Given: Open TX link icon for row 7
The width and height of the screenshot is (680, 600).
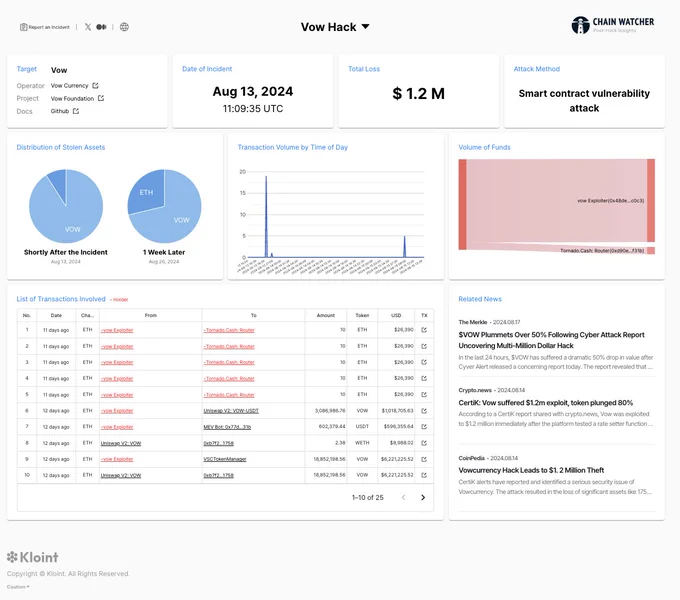Looking at the screenshot, I should (x=424, y=427).
